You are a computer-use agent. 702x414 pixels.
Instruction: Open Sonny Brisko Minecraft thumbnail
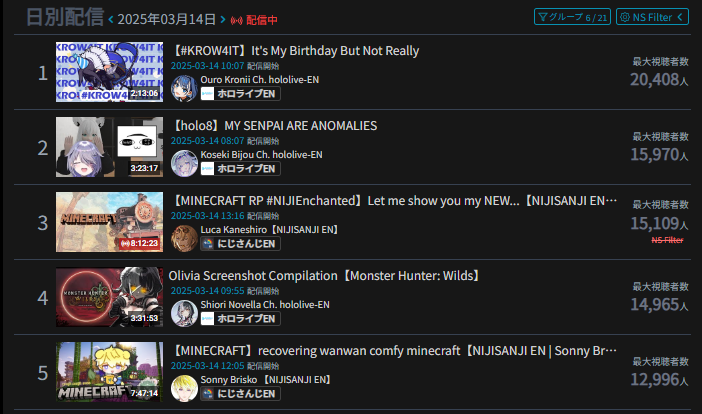point(109,372)
